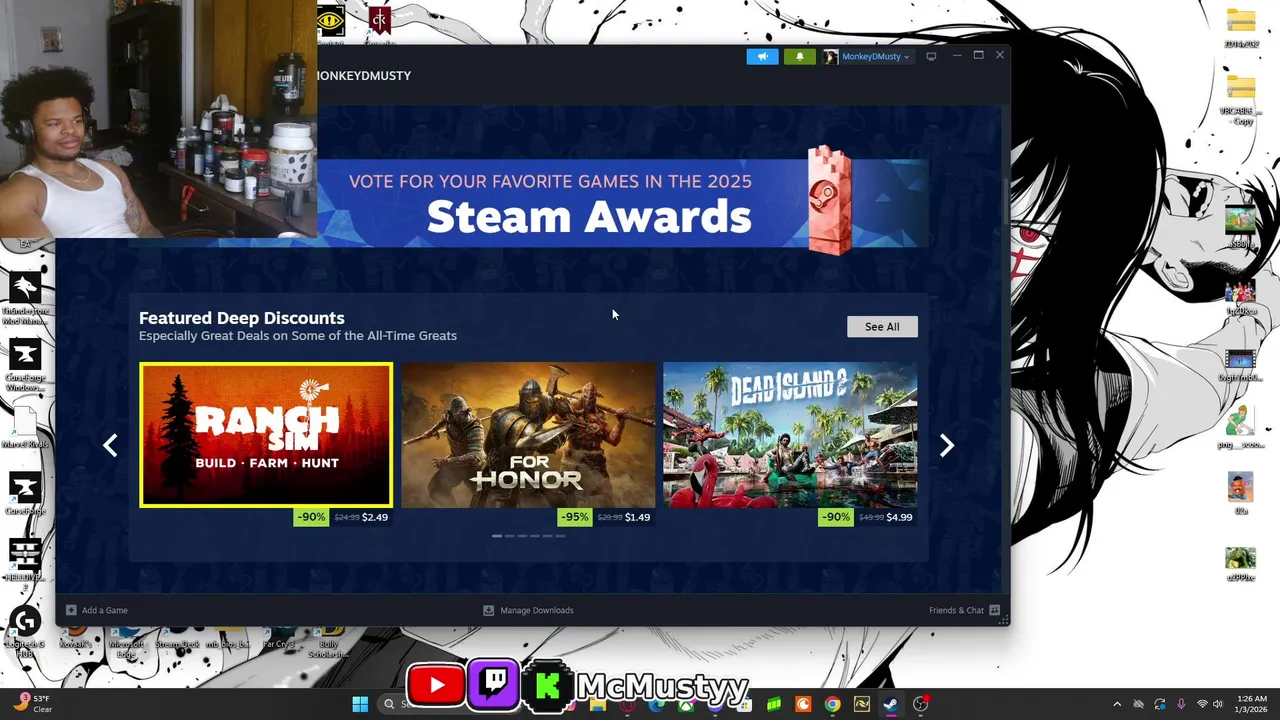The width and height of the screenshot is (1280, 720).
Task: Click For Honor -95% $1.49 price tag
Action: [605, 517]
